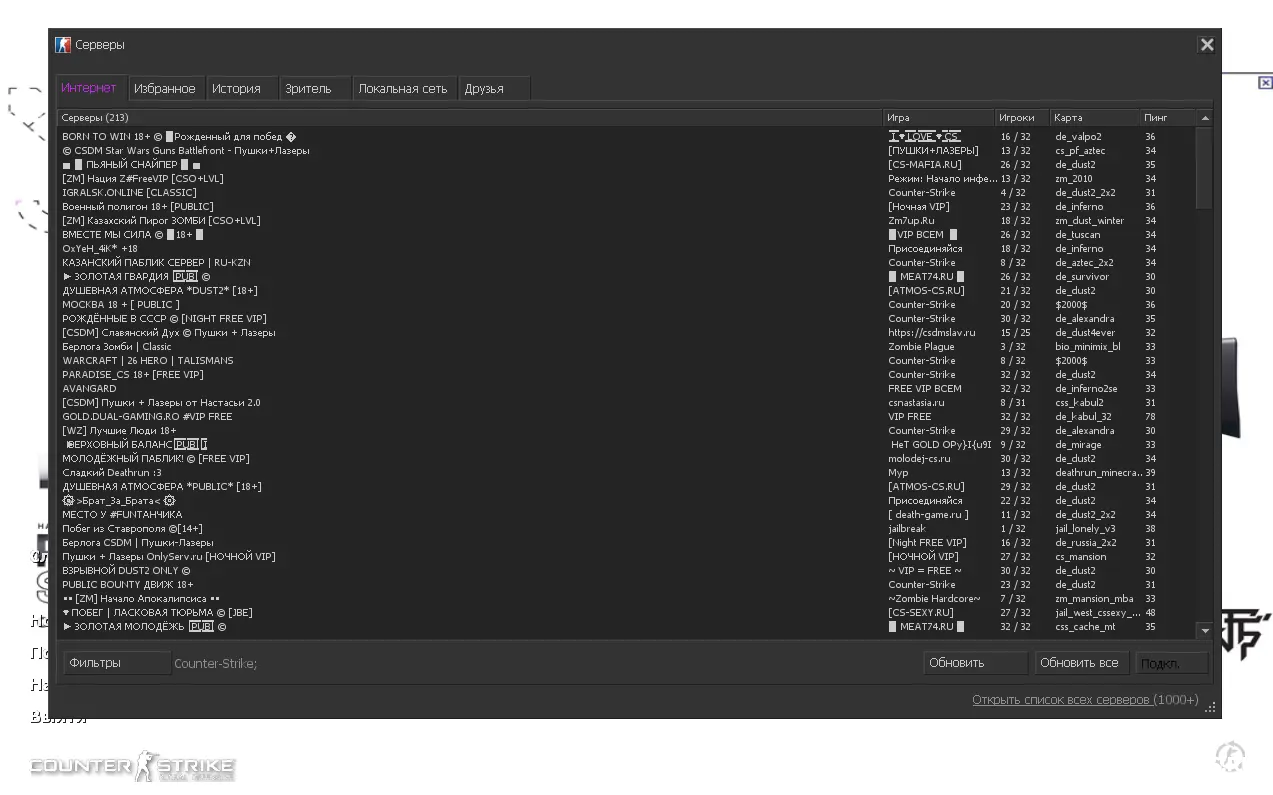Close the Серверы window
This screenshot has width=1273, height=795.
pos(1207,44)
